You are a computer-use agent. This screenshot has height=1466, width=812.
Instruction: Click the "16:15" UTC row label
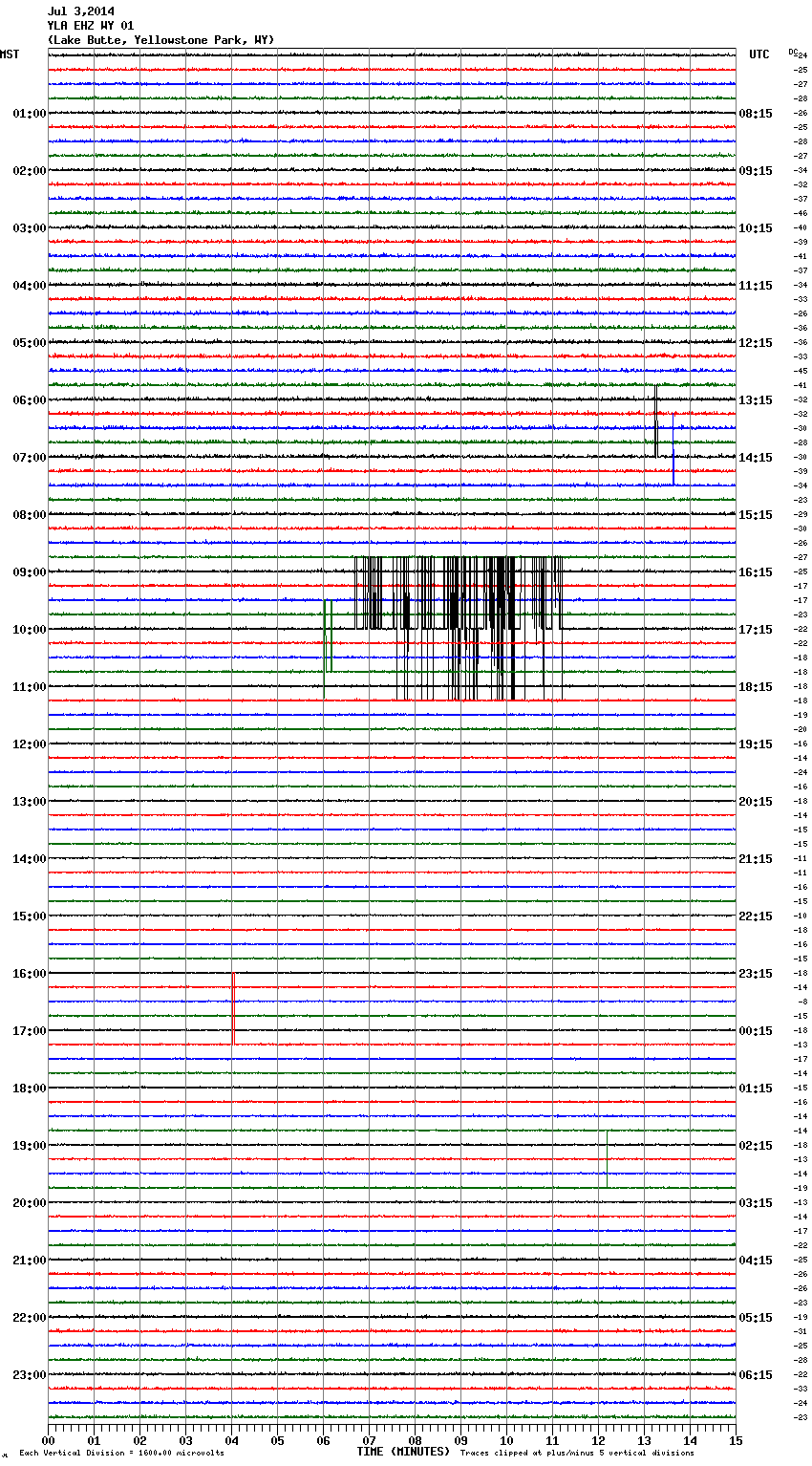(756, 572)
